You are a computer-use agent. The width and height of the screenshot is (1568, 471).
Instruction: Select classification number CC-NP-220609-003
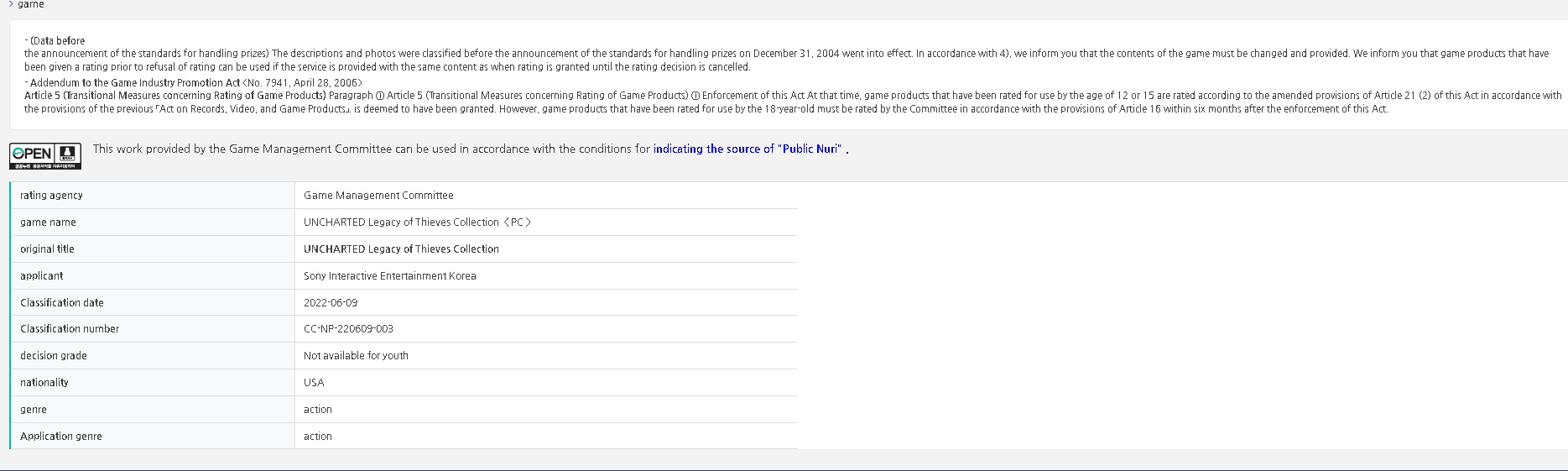click(348, 329)
